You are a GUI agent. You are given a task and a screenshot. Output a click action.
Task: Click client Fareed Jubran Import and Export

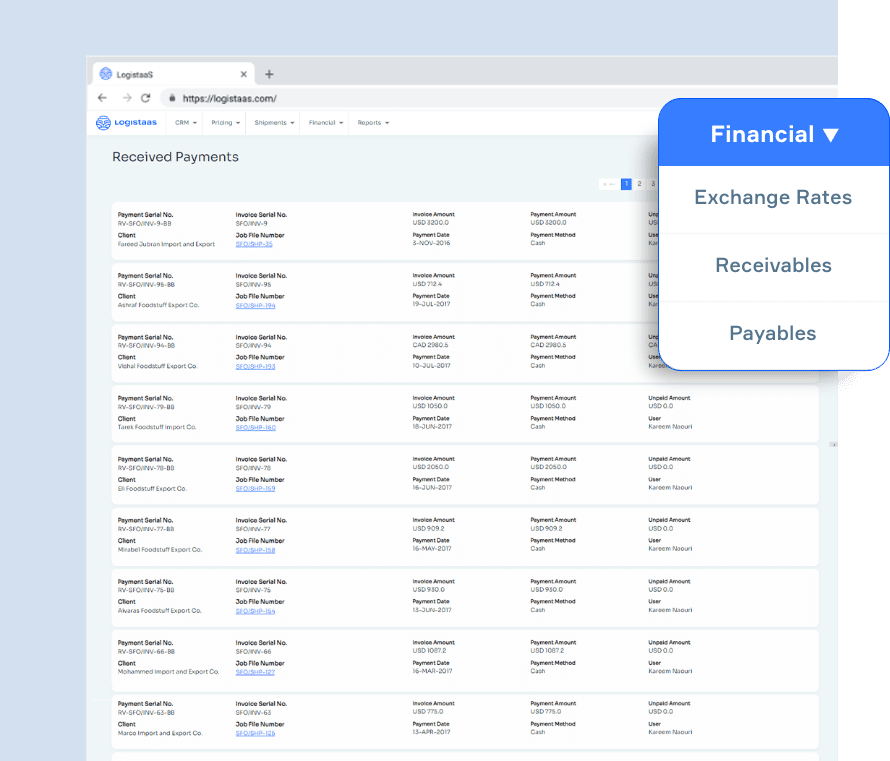pos(166,244)
